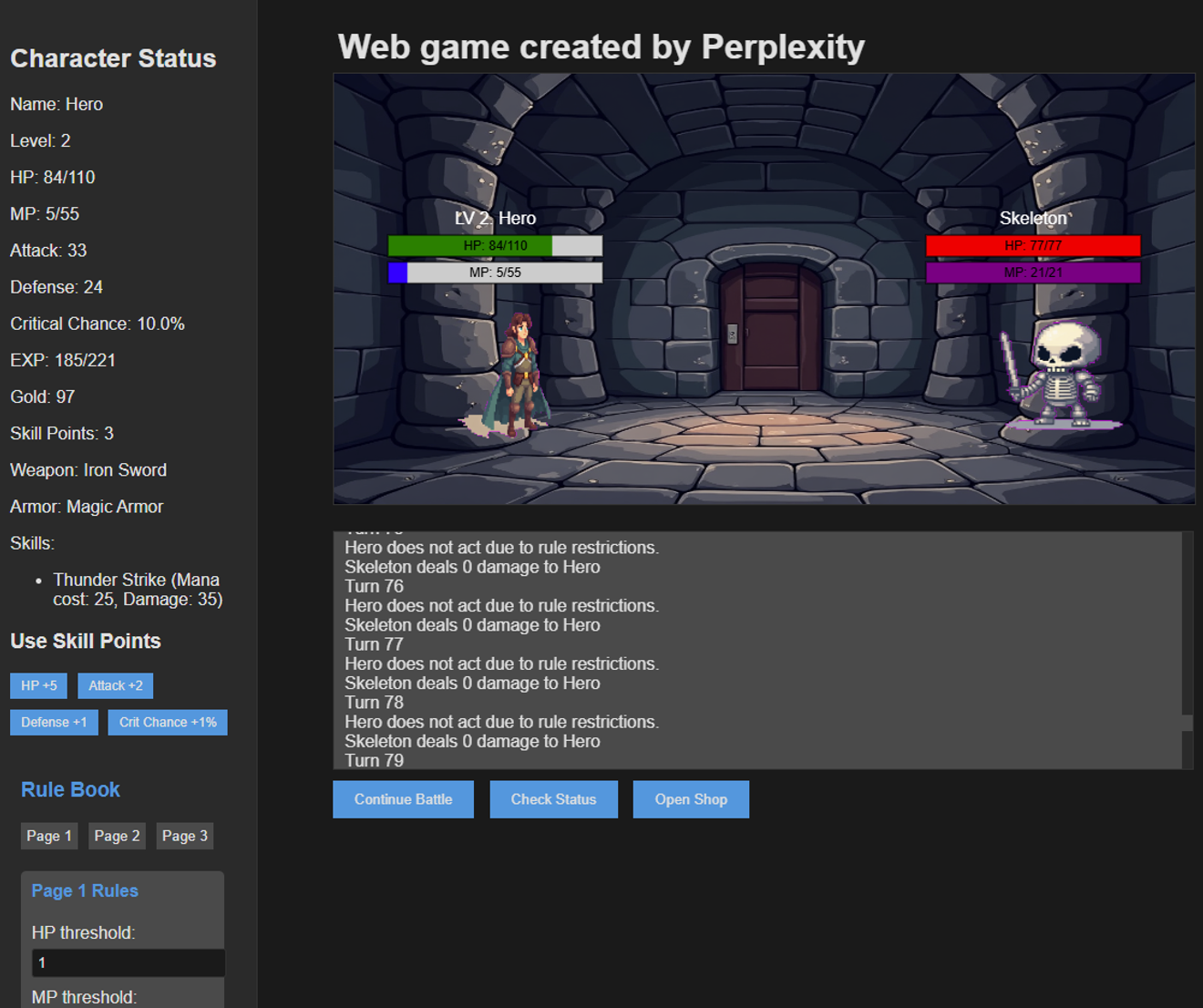Click the Thunder Strike skill entry
The image size is (1203, 1008).
[x=138, y=590]
